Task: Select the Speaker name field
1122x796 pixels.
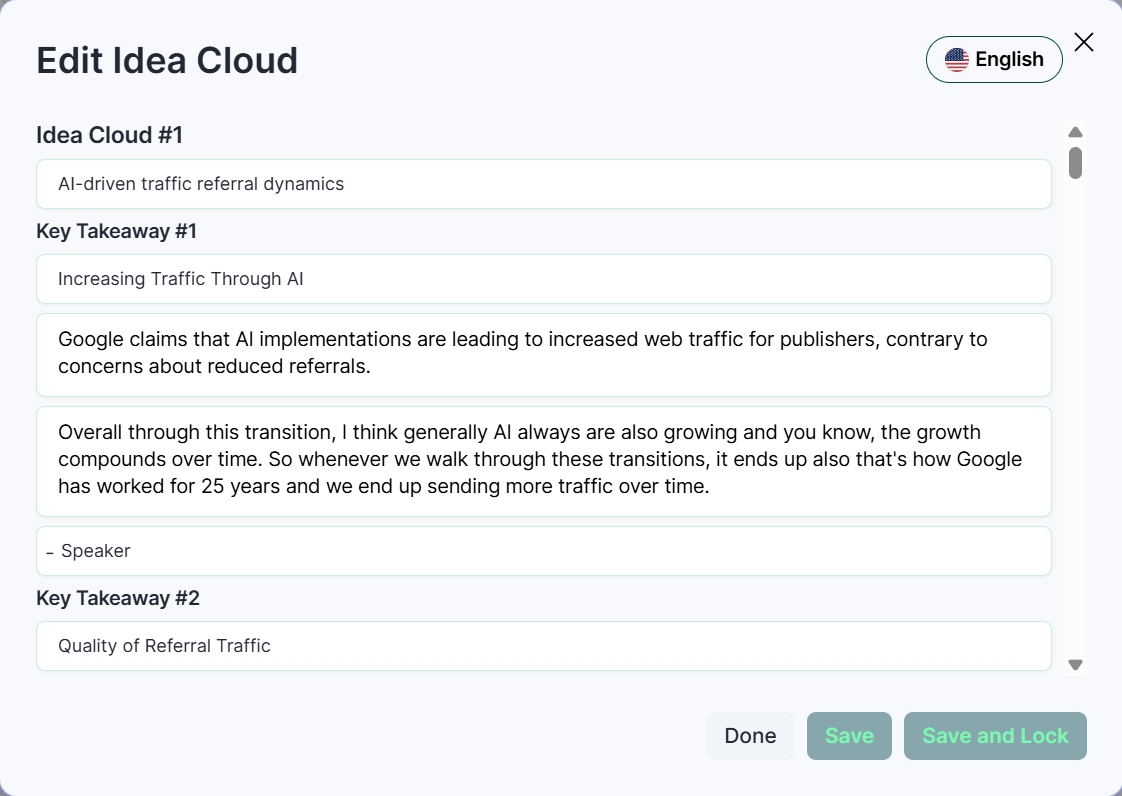Action: click(x=543, y=551)
